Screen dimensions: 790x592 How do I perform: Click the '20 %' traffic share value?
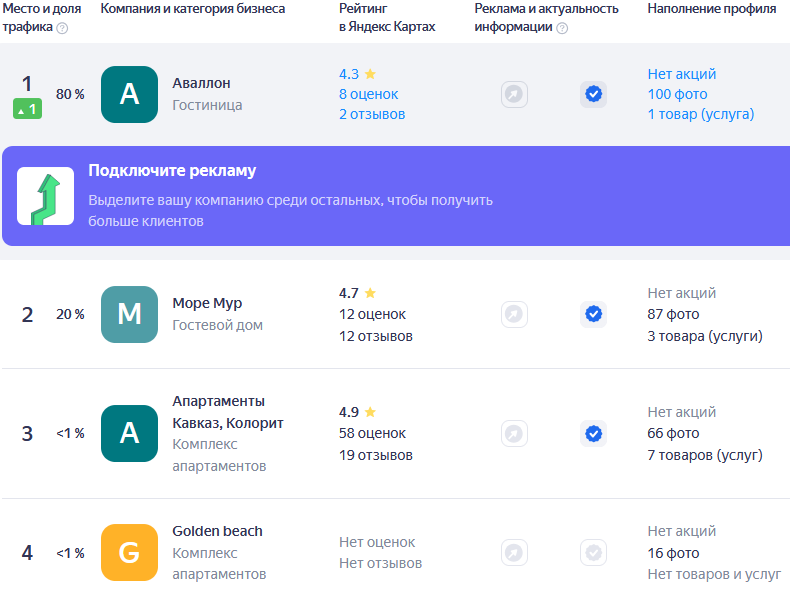[70, 314]
